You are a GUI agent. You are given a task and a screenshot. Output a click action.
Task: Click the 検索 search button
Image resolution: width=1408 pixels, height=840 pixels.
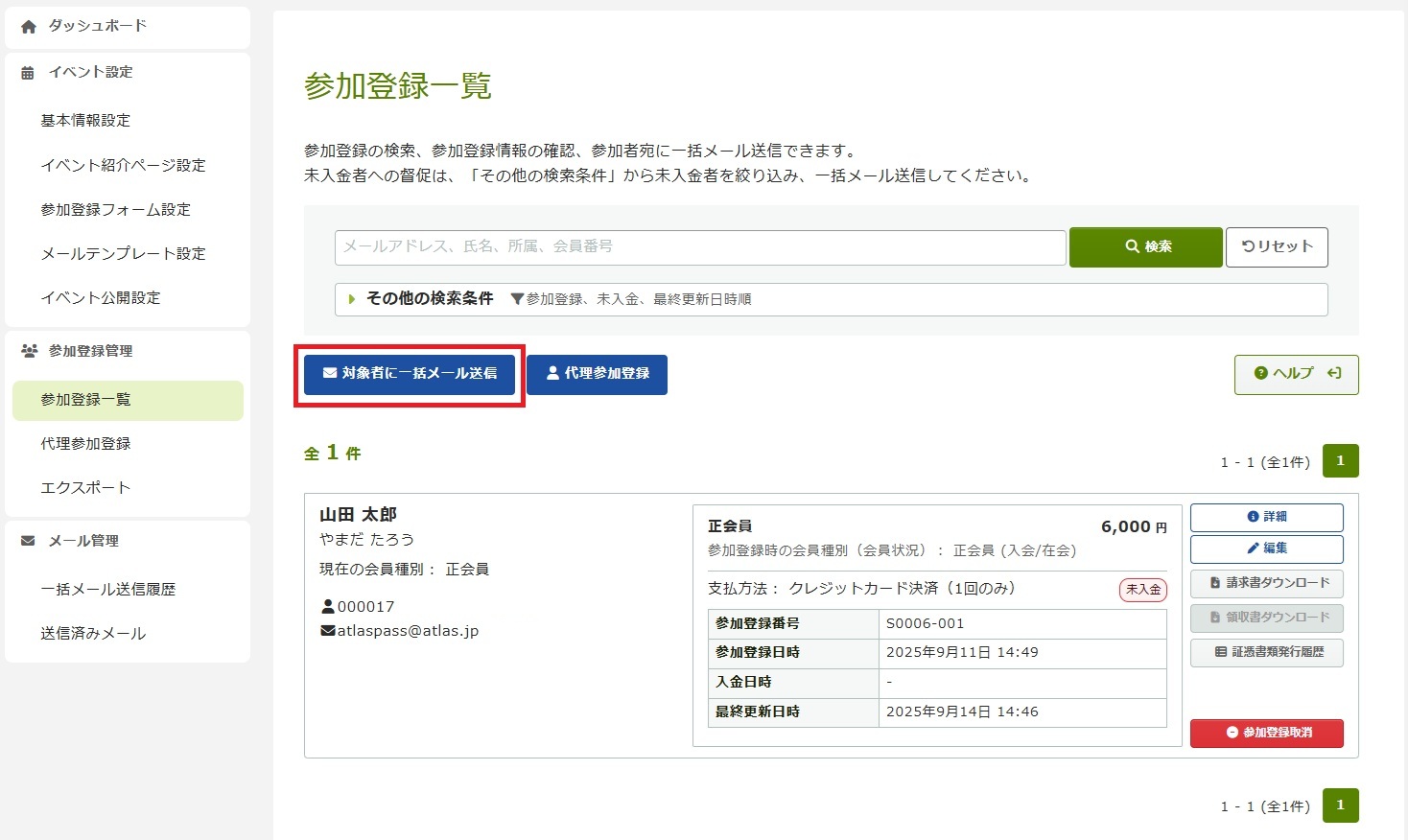(x=1146, y=246)
